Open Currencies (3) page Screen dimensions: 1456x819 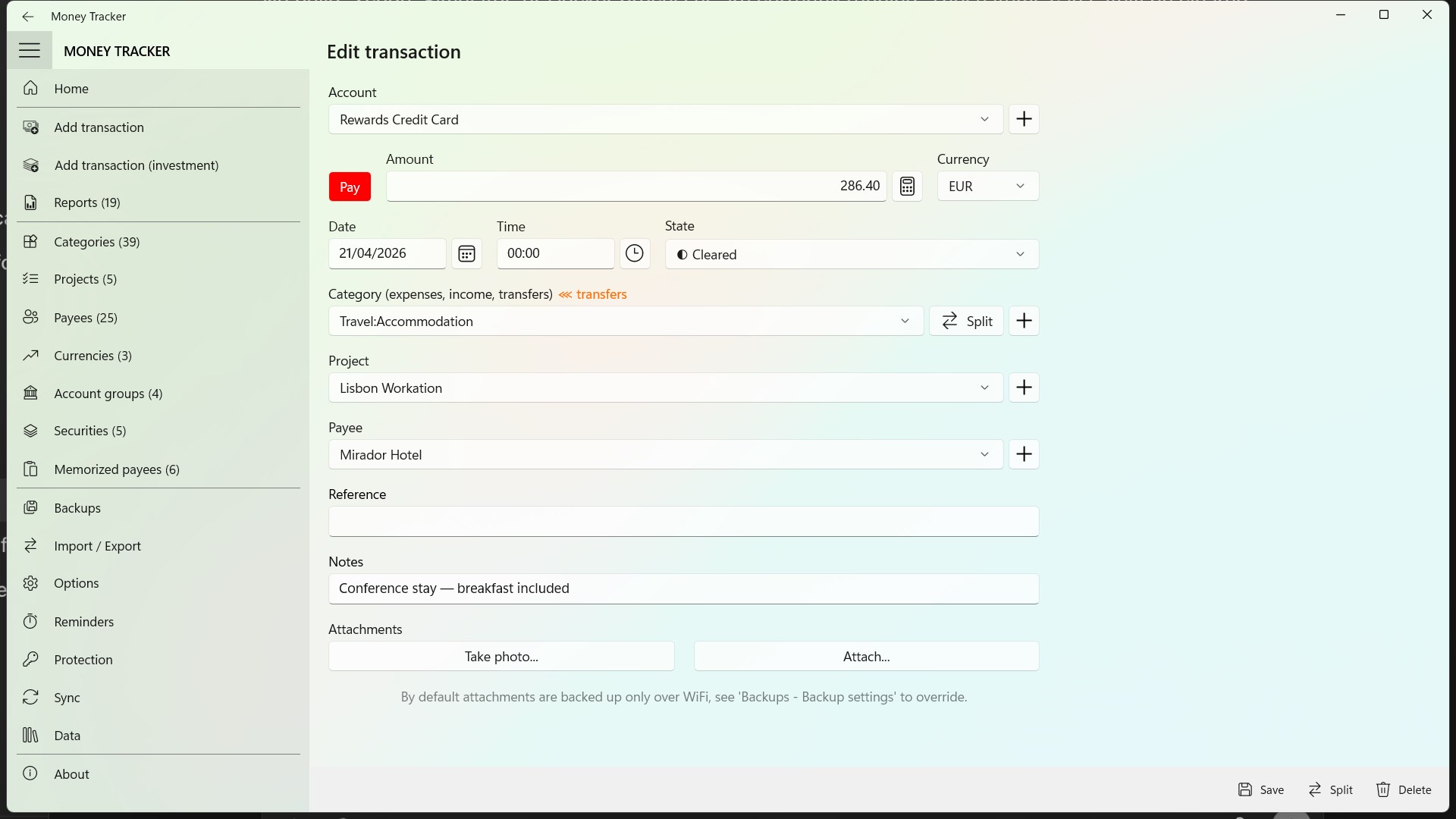coord(158,356)
